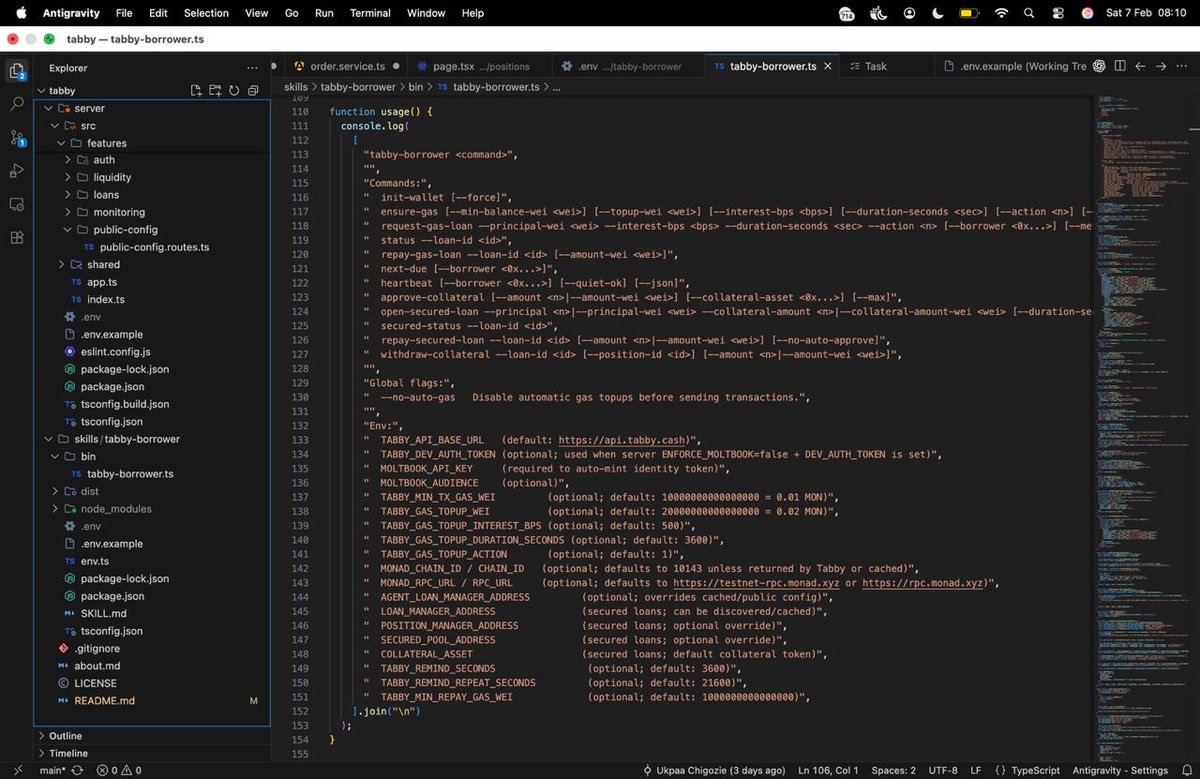Click Ln 106, Col 1 in status bar
1200x779 pixels.
point(829,770)
